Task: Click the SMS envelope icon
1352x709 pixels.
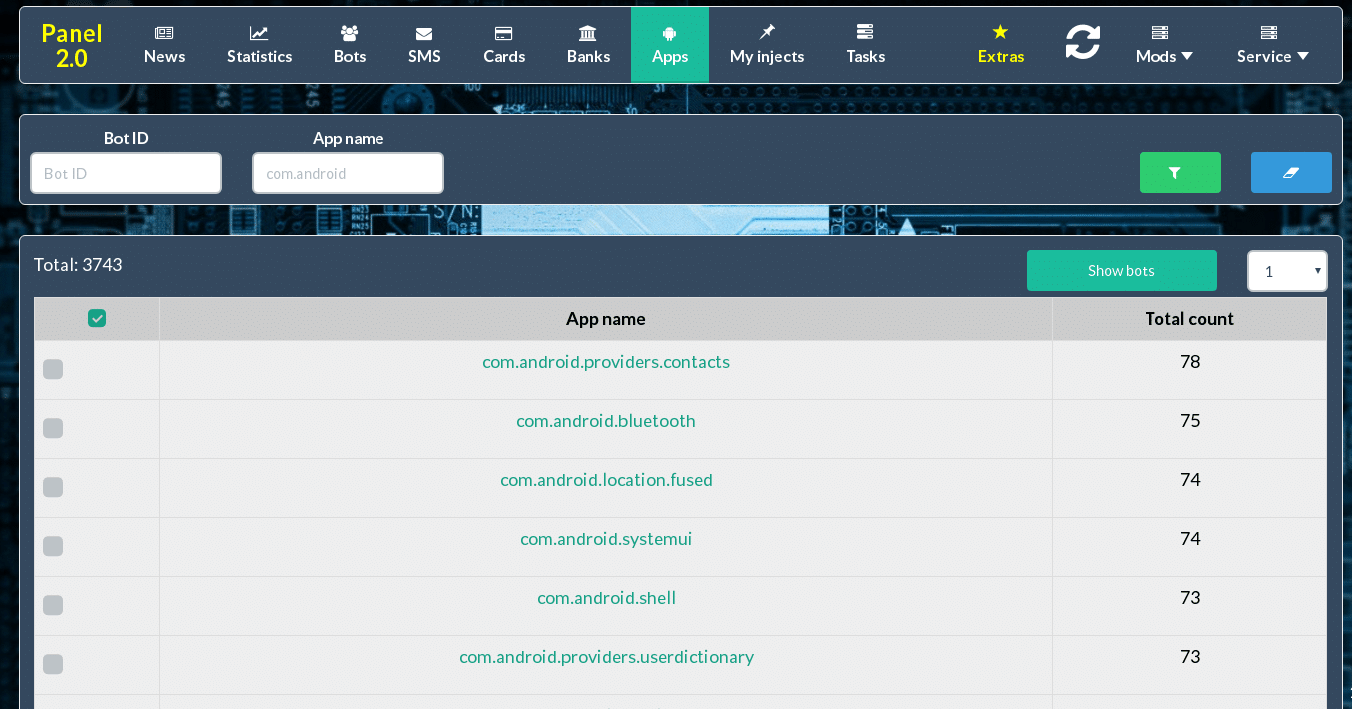Action: click(424, 33)
